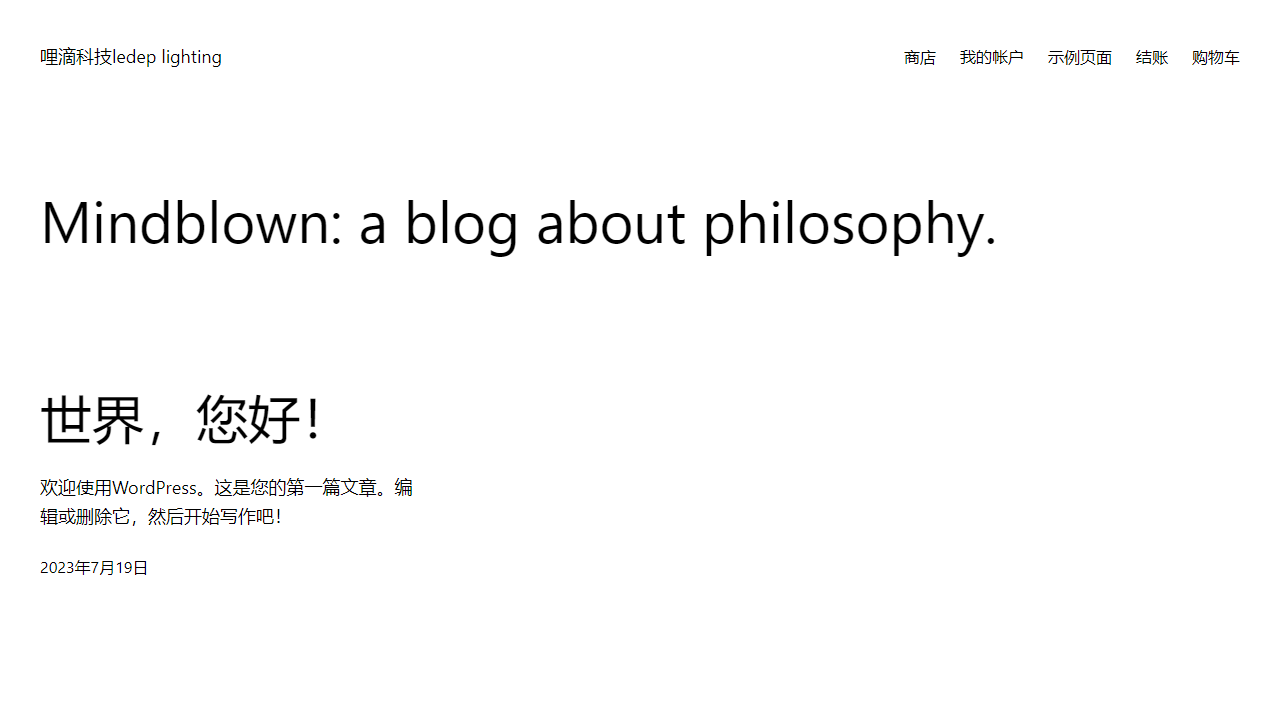Open the 世界，您好！ post title

pyautogui.click(x=182, y=418)
